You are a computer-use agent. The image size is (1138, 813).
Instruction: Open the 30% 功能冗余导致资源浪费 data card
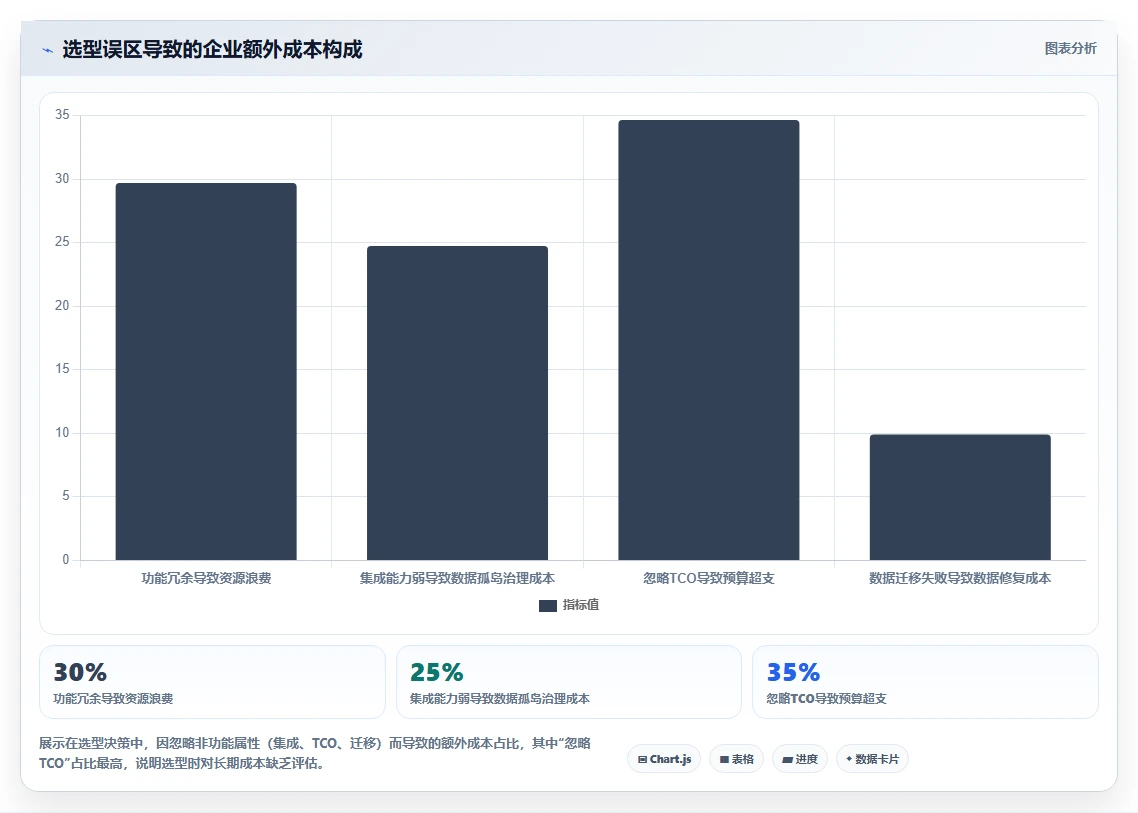click(x=212, y=682)
